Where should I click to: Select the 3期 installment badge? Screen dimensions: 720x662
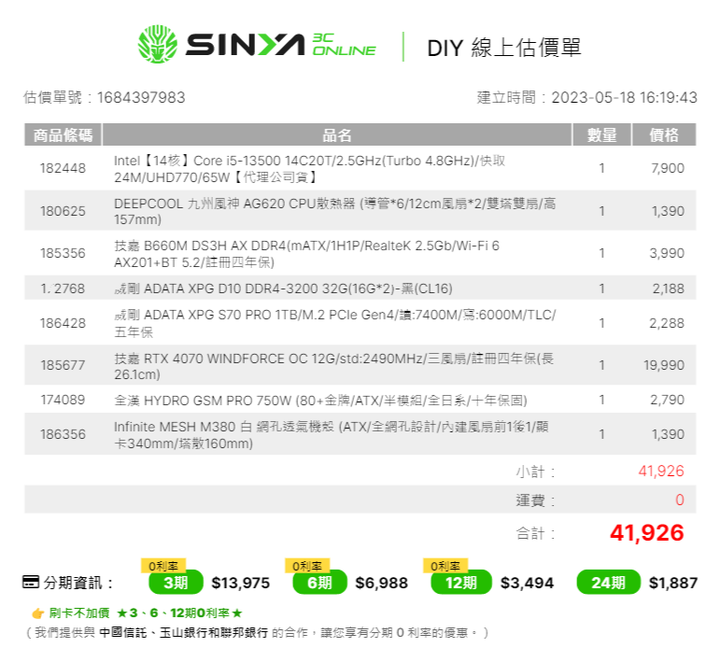[x=176, y=582]
